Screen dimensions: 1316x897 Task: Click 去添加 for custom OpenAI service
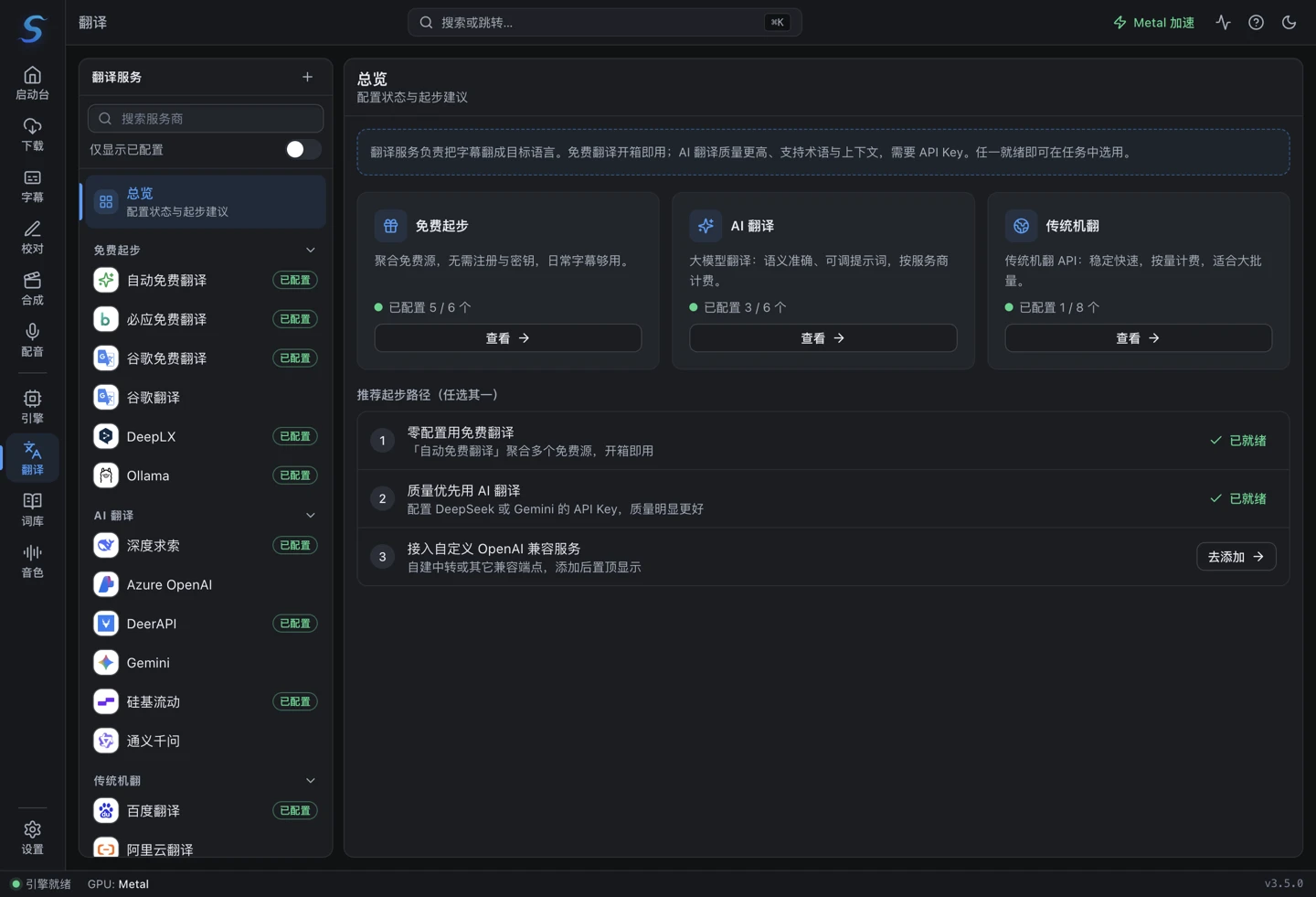[1236, 556]
